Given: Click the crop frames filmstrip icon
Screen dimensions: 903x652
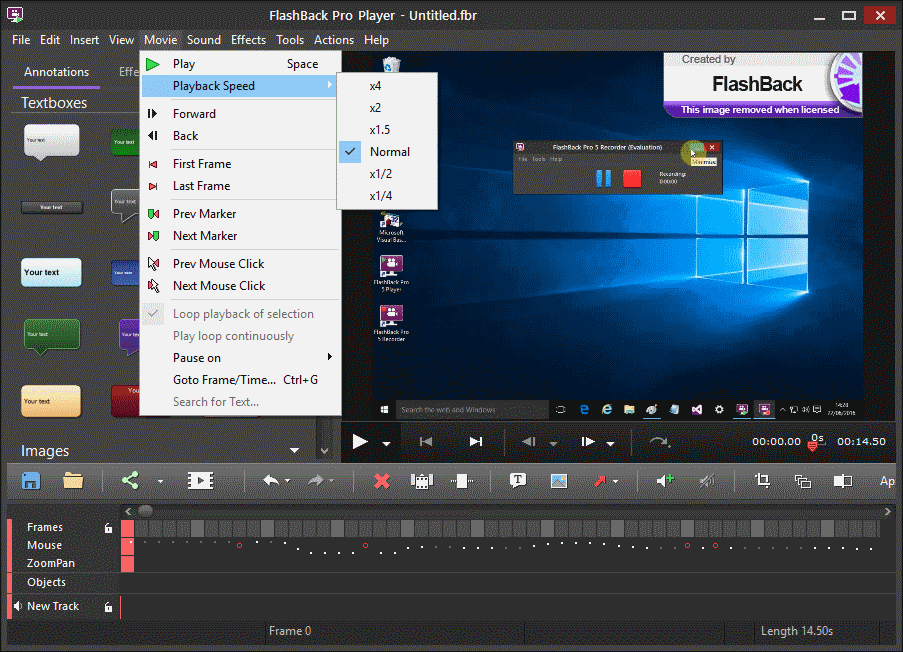Looking at the screenshot, I should 422,480.
